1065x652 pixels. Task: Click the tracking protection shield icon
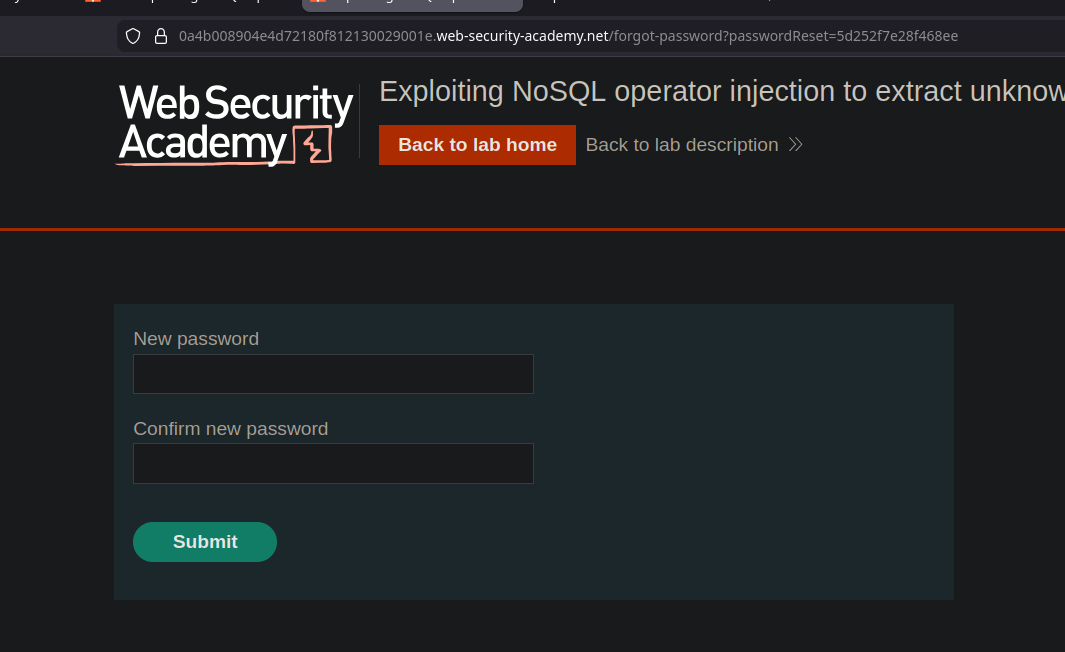coord(133,36)
